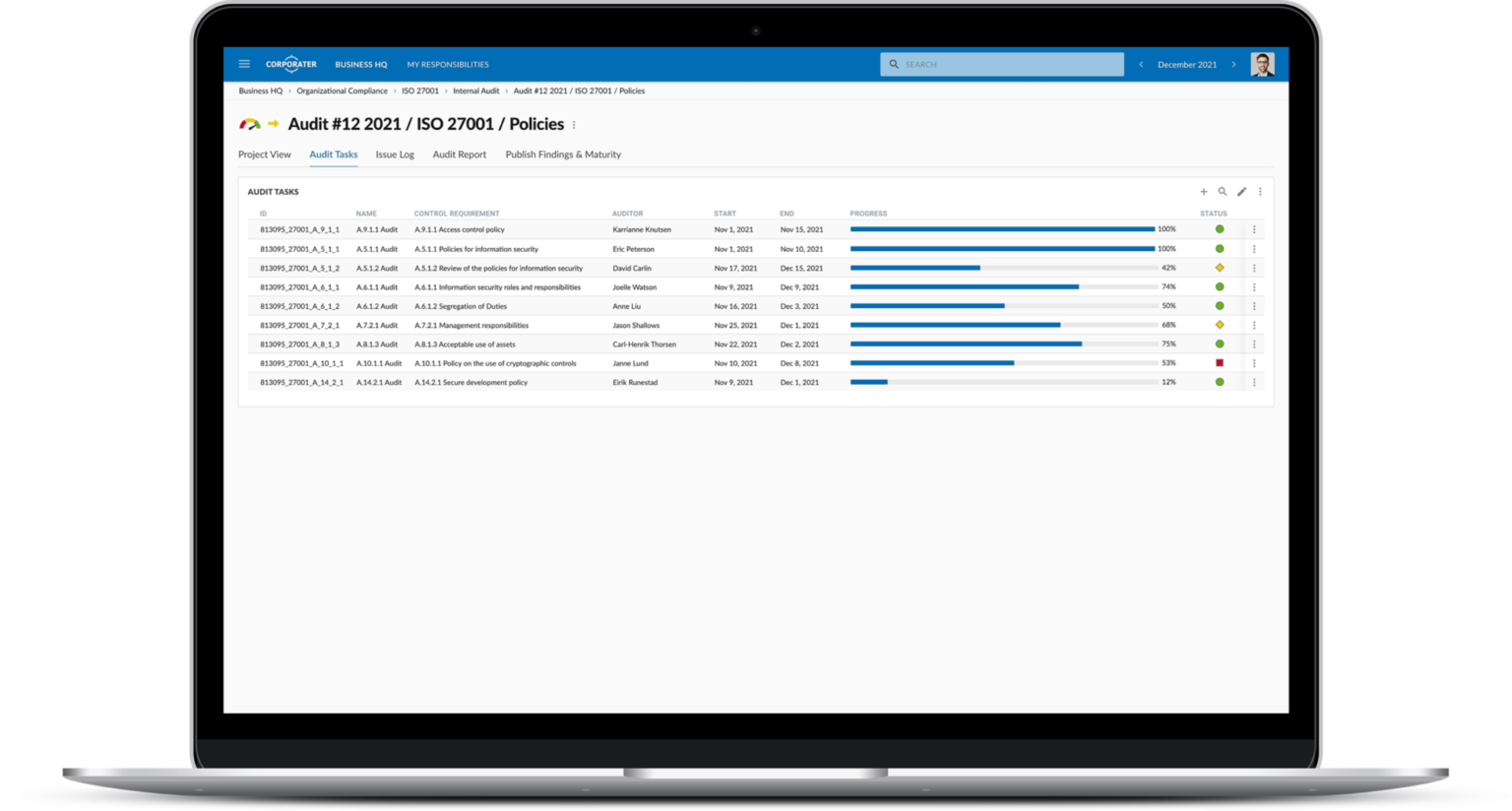Open search in the Audit Tasks panel
This screenshot has height=811, width=1512.
1223,192
